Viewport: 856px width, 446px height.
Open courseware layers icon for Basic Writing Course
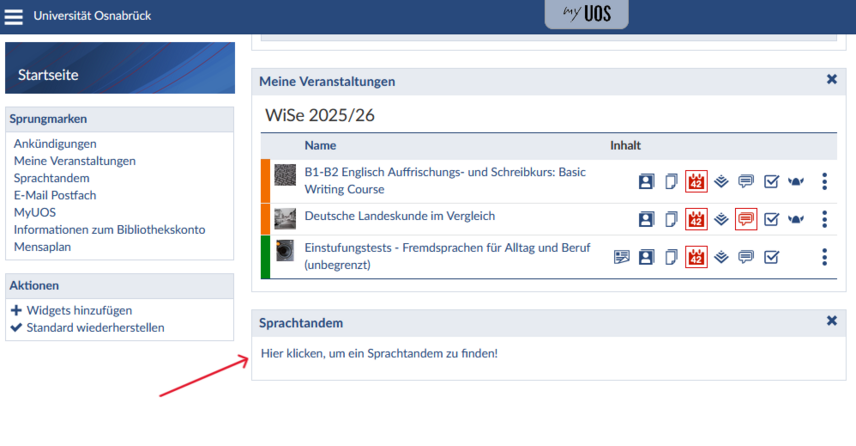(x=720, y=182)
